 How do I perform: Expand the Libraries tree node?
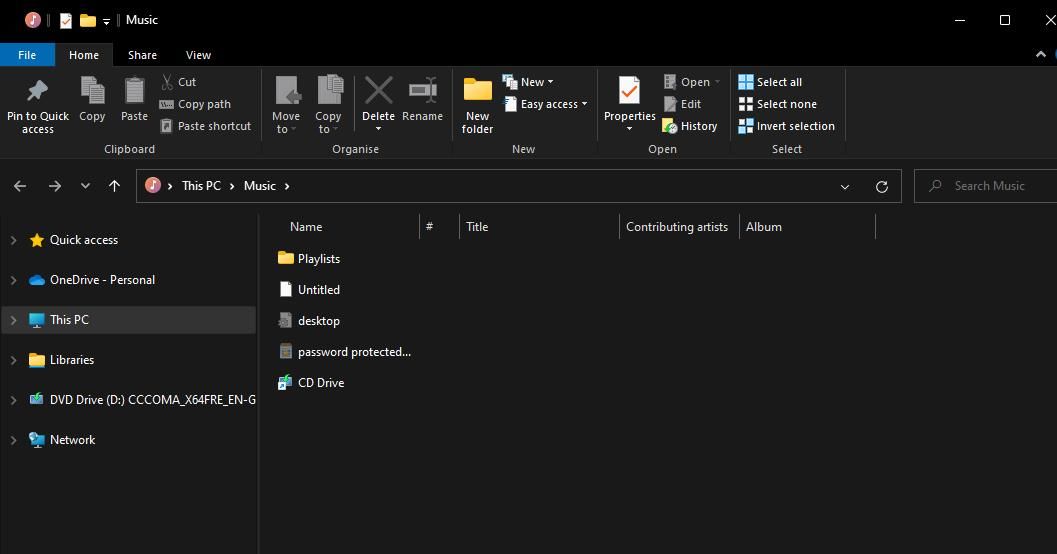[x=13, y=360]
